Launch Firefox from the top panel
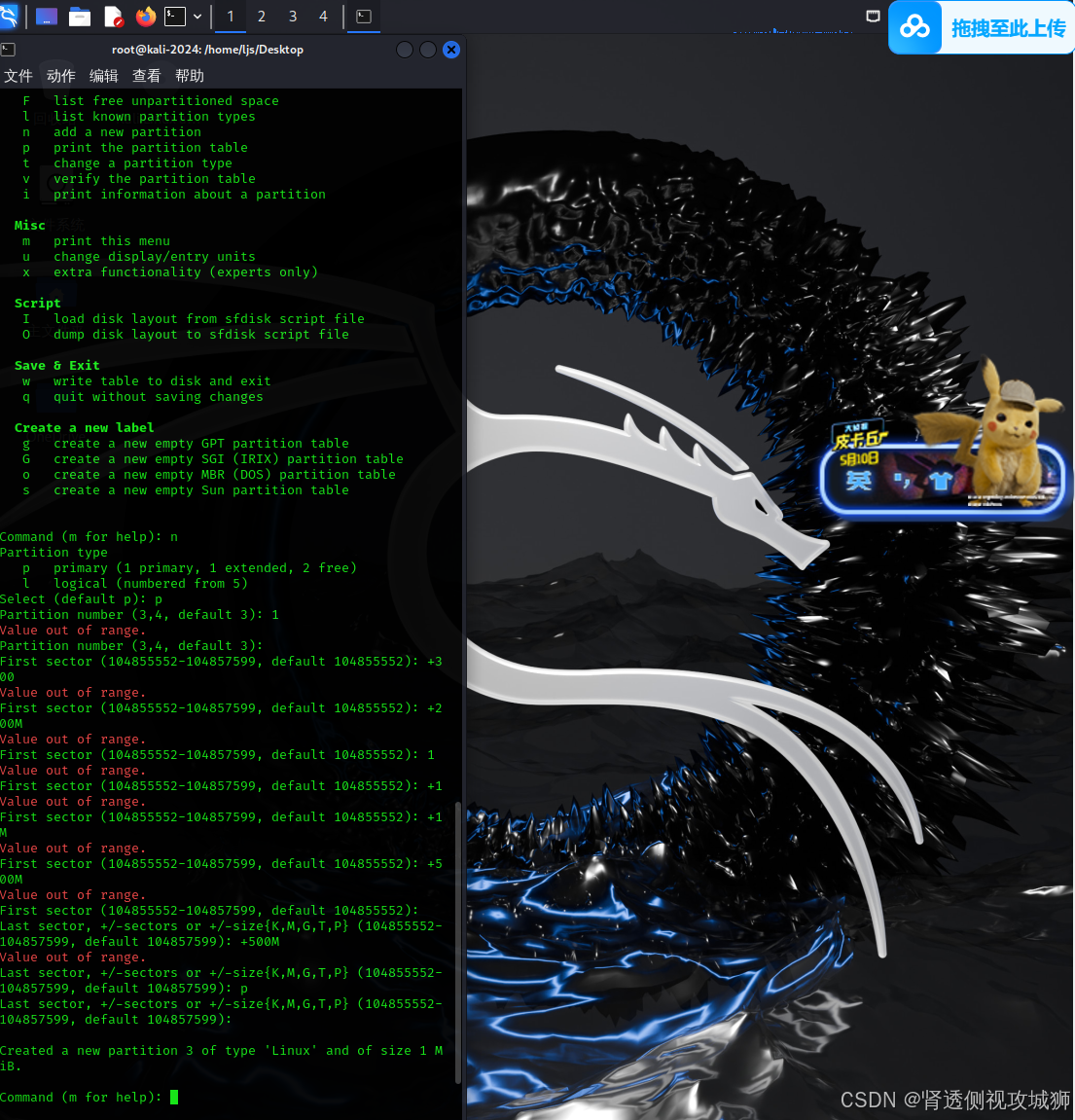1075x1120 pixels. point(146,17)
